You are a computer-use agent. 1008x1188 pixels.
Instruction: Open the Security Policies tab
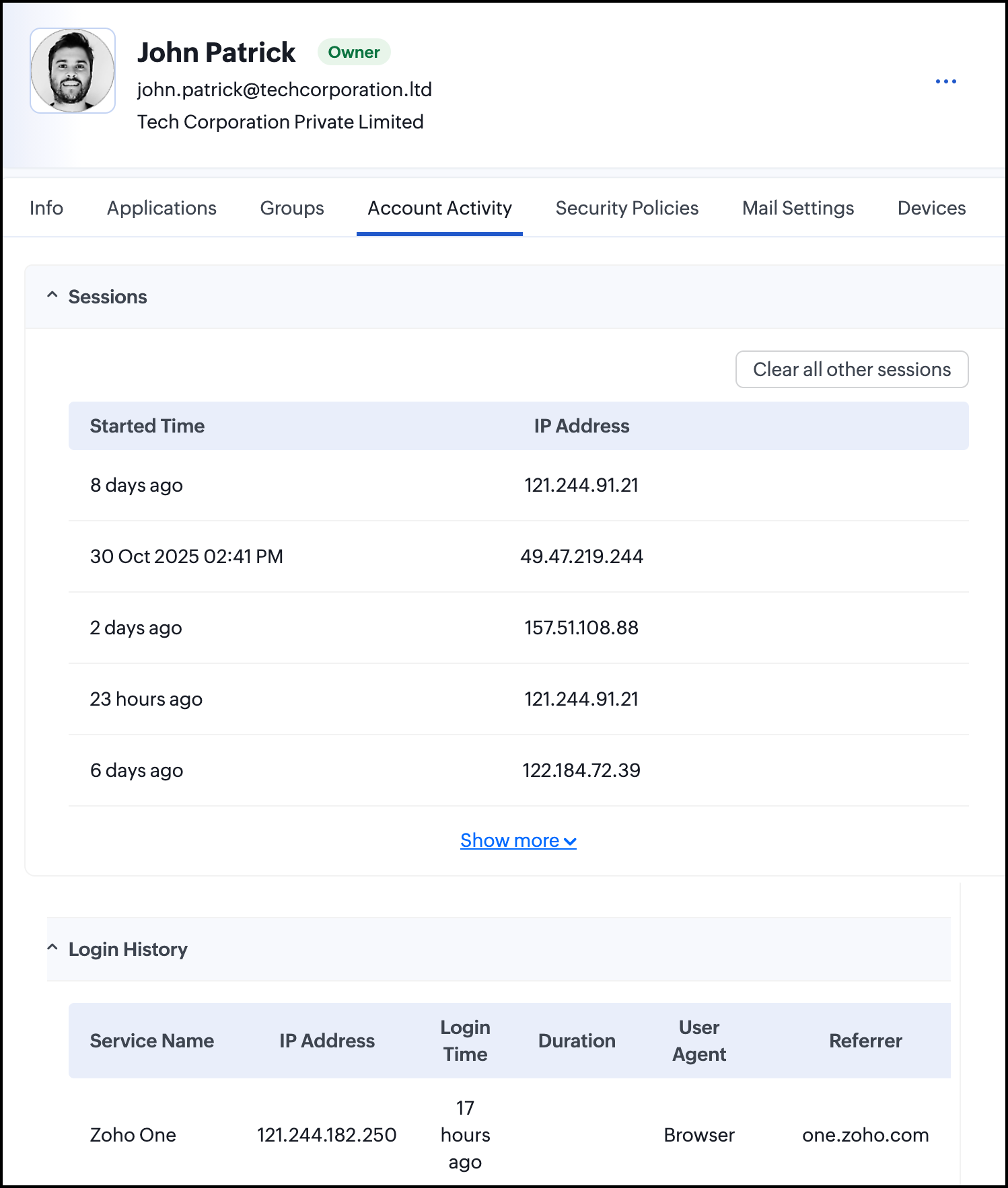(x=626, y=208)
